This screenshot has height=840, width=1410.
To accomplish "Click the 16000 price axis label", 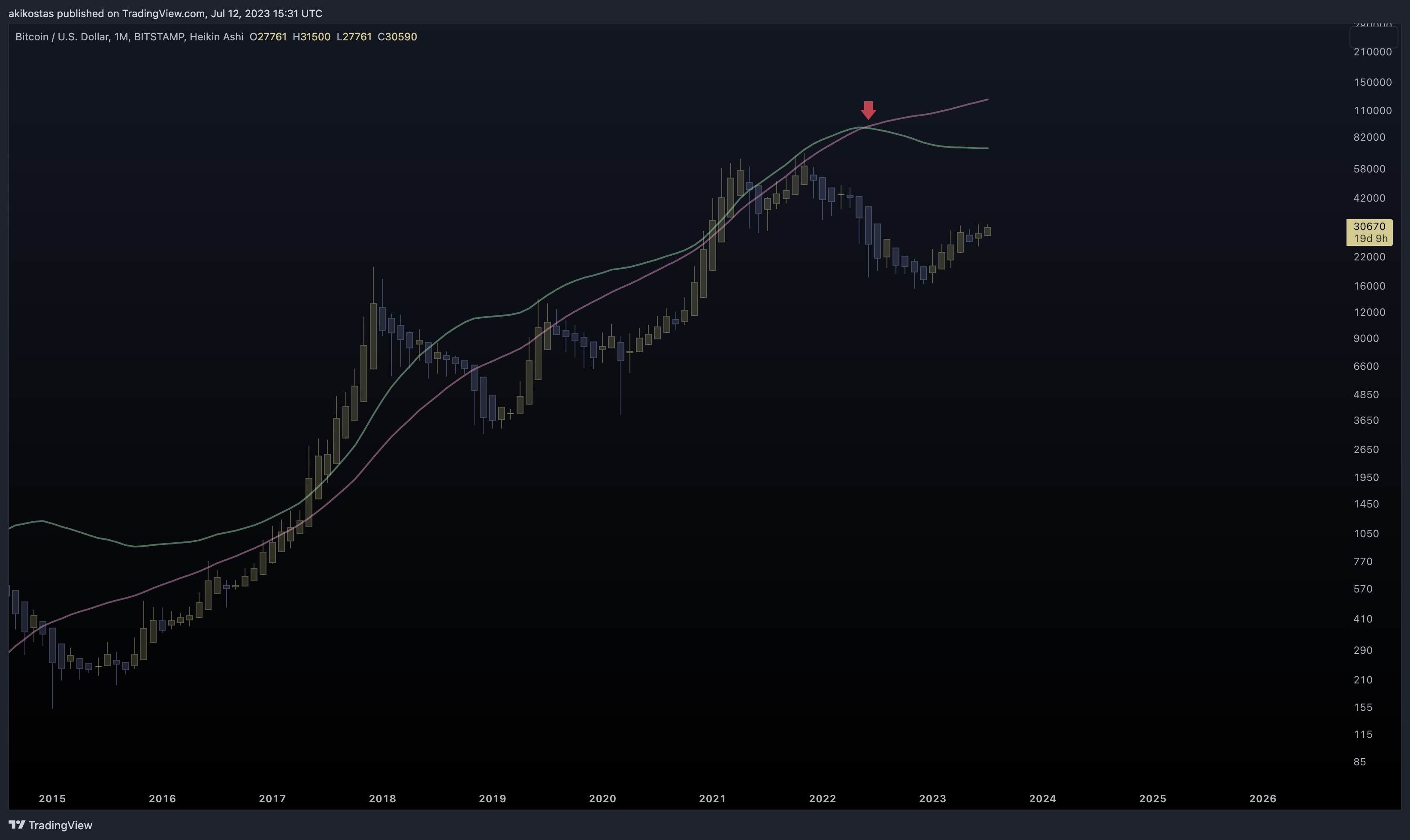I will click(1369, 287).
